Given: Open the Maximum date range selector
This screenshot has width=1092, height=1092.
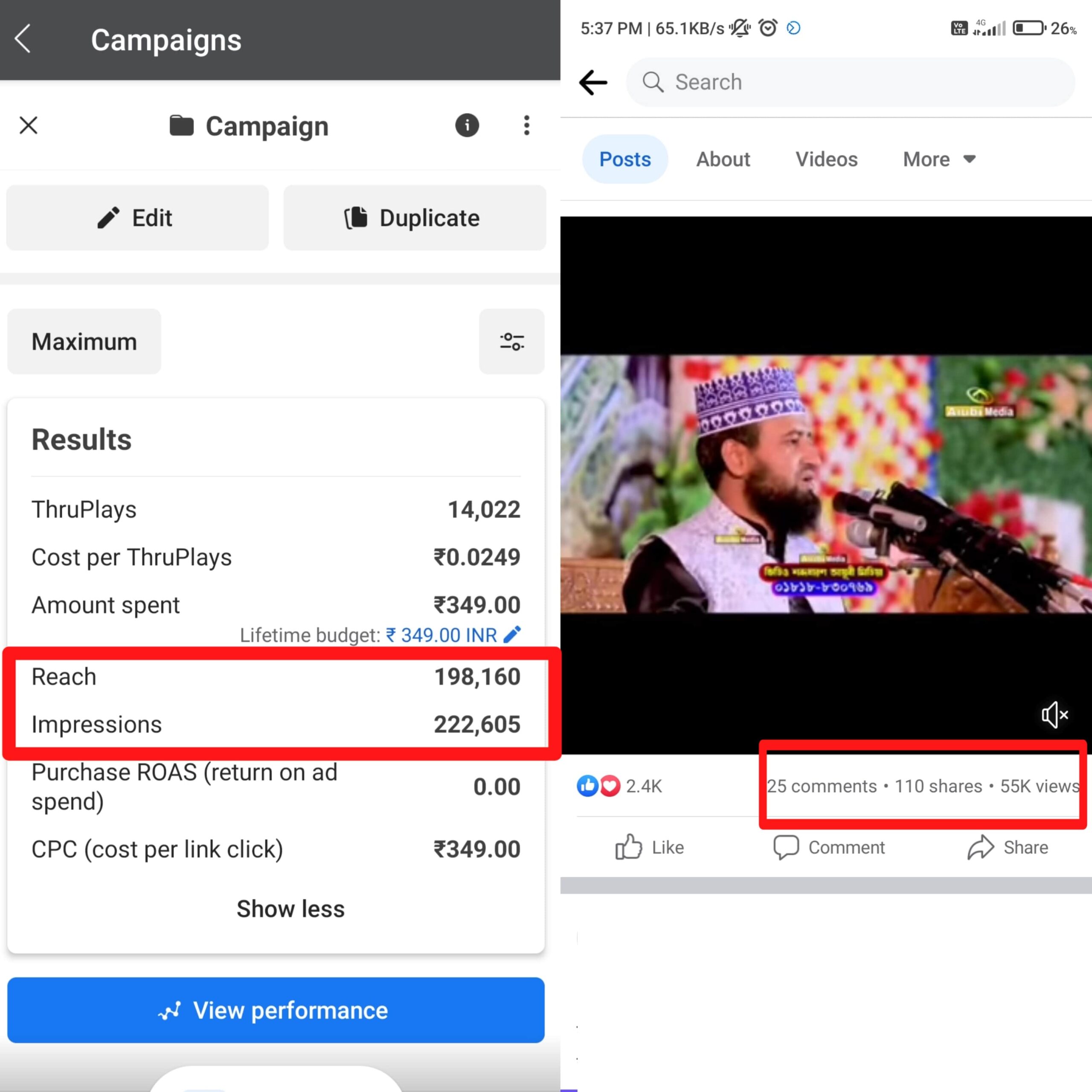Looking at the screenshot, I should [x=84, y=341].
